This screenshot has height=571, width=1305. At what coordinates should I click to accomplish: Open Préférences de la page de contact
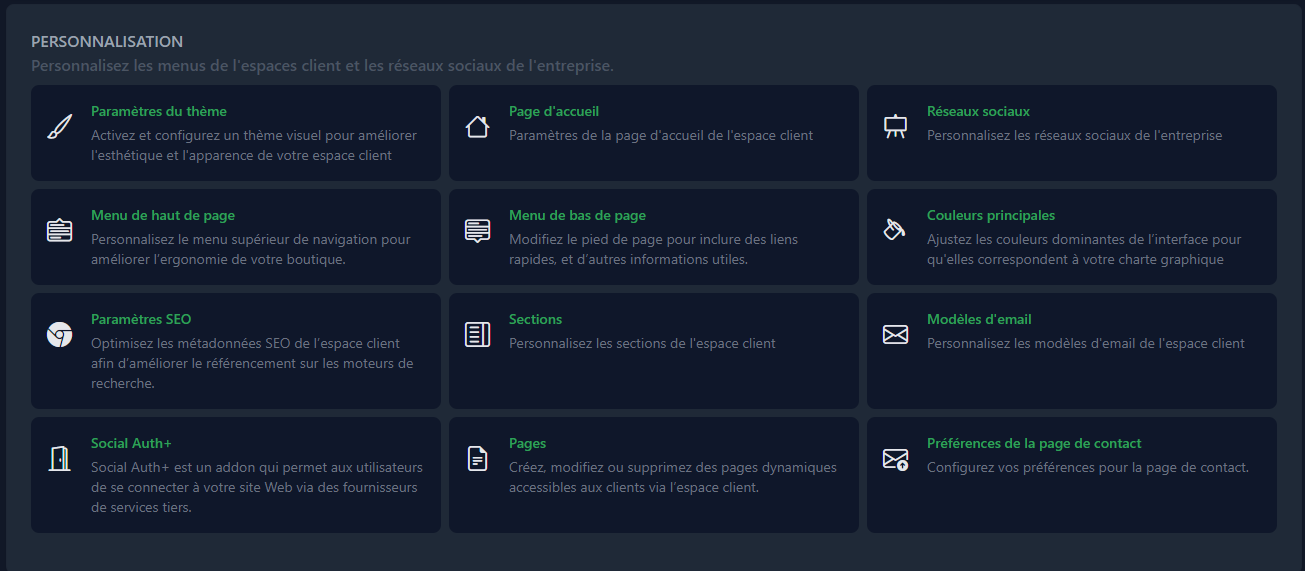coord(1033,444)
